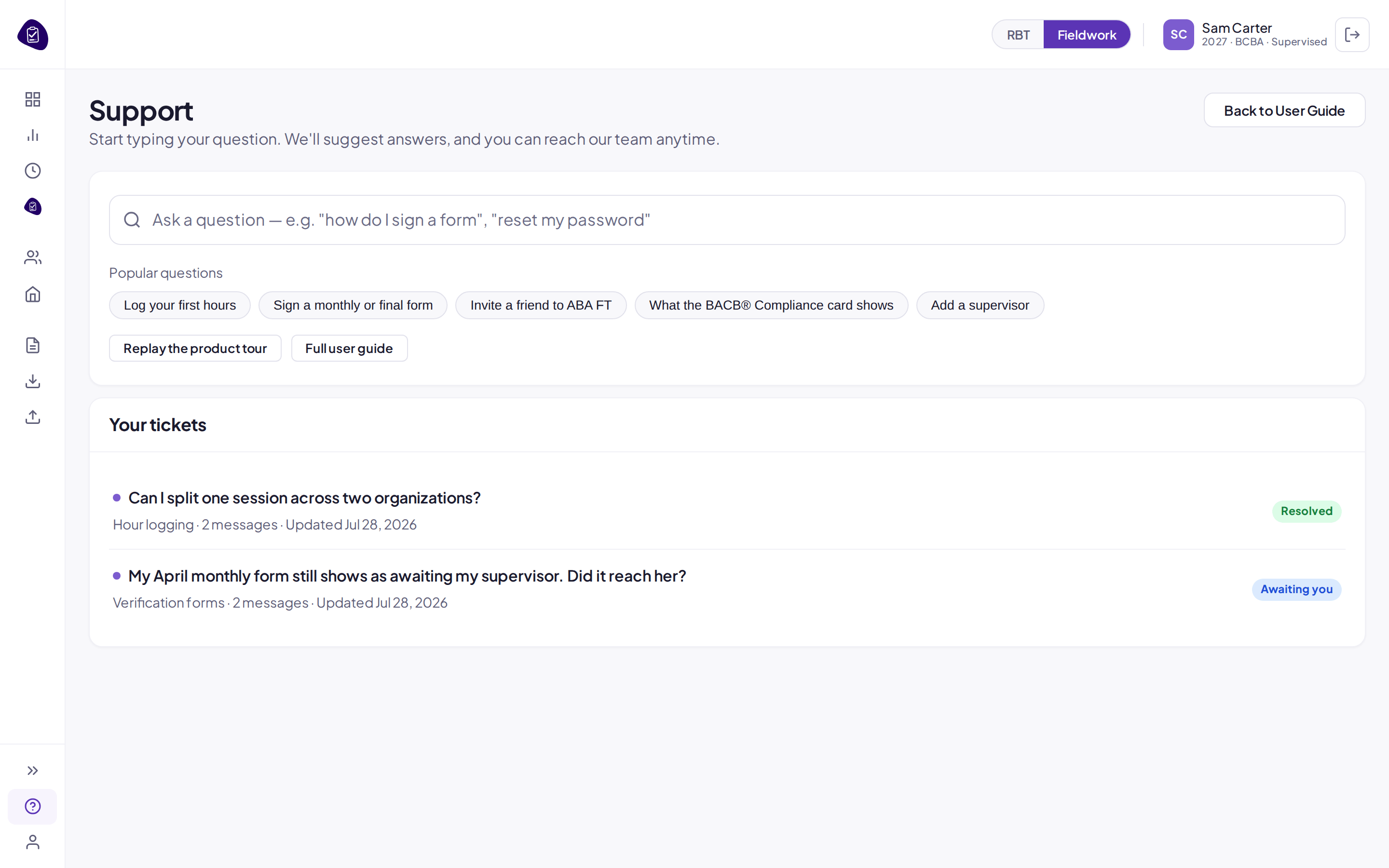Open the dashboard grid icon in sidebar
Image resolution: width=1389 pixels, height=868 pixels.
pyautogui.click(x=33, y=99)
